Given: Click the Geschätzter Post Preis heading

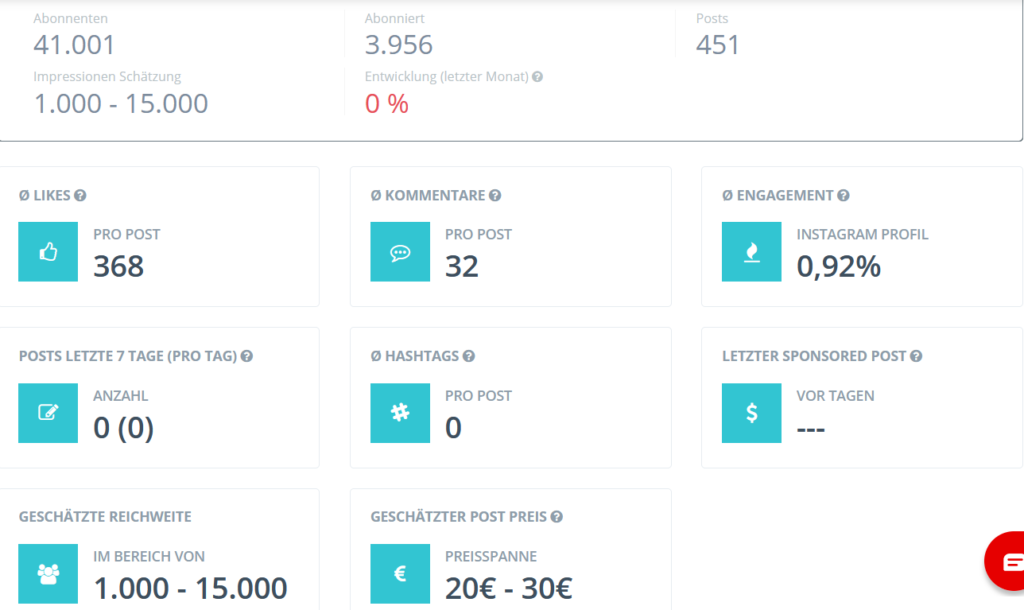Looking at the screenshot, I should [x=458, y=517].
